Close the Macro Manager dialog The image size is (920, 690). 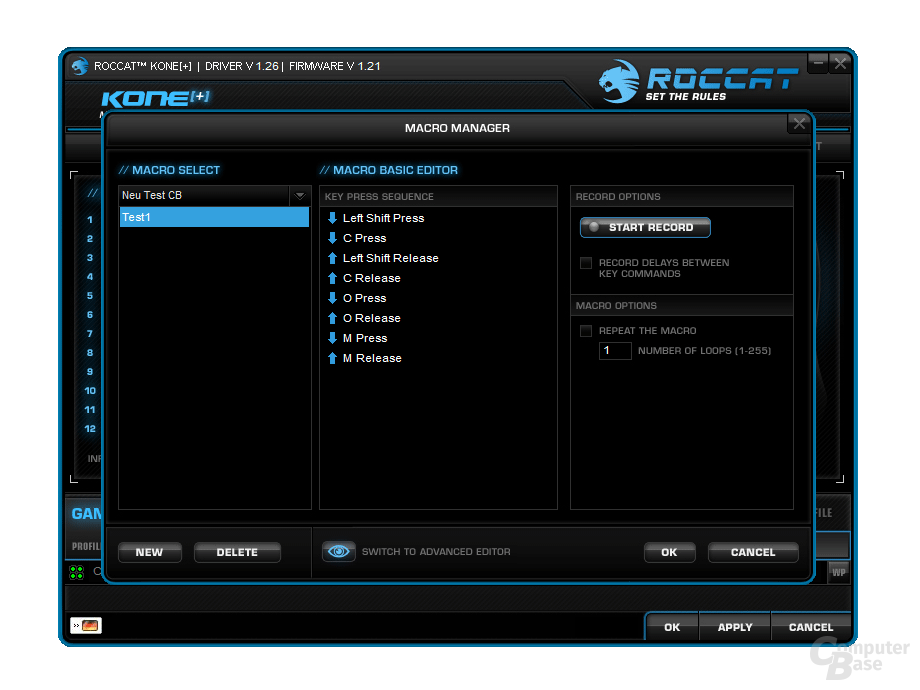tap(799, 124)
